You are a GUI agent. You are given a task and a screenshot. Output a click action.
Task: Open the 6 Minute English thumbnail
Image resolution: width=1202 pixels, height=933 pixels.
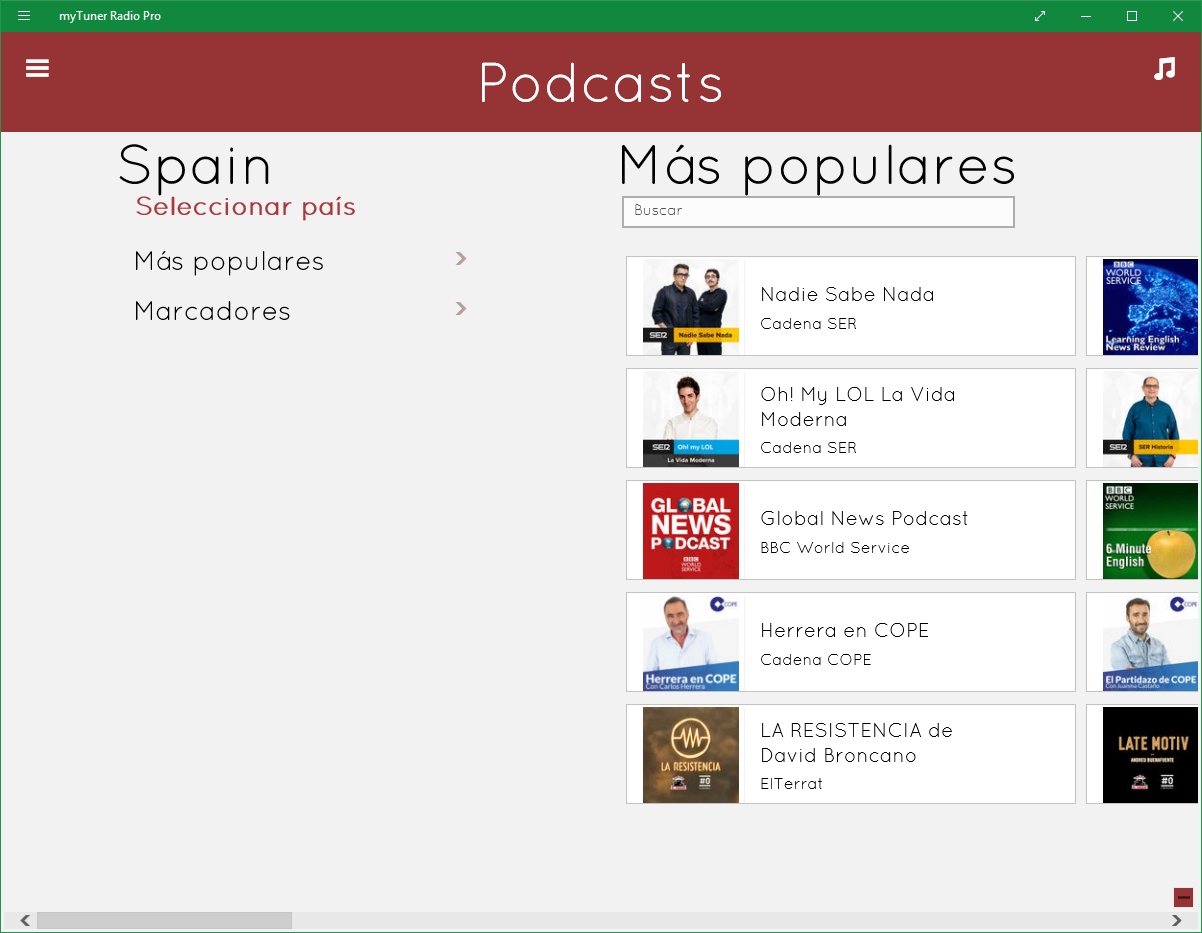point(1150,530)
